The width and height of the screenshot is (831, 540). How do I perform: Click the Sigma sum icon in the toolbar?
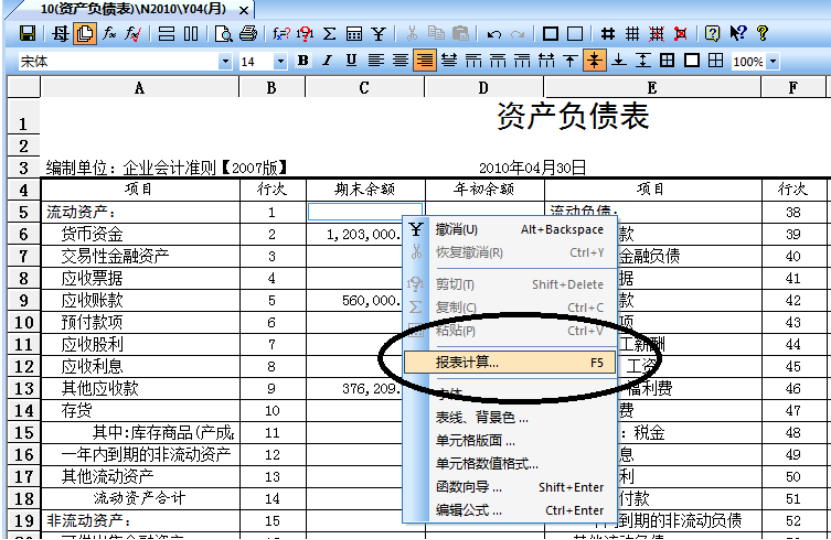[329, 34]
